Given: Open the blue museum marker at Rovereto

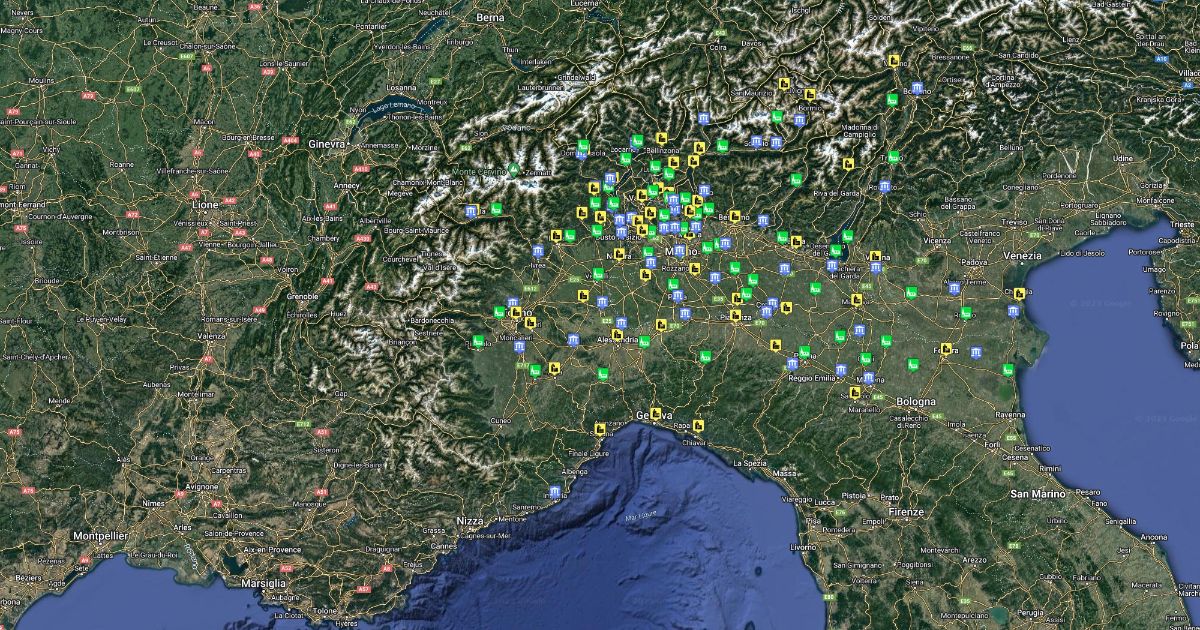Looking at the screenshot, I should coord(884,187).
